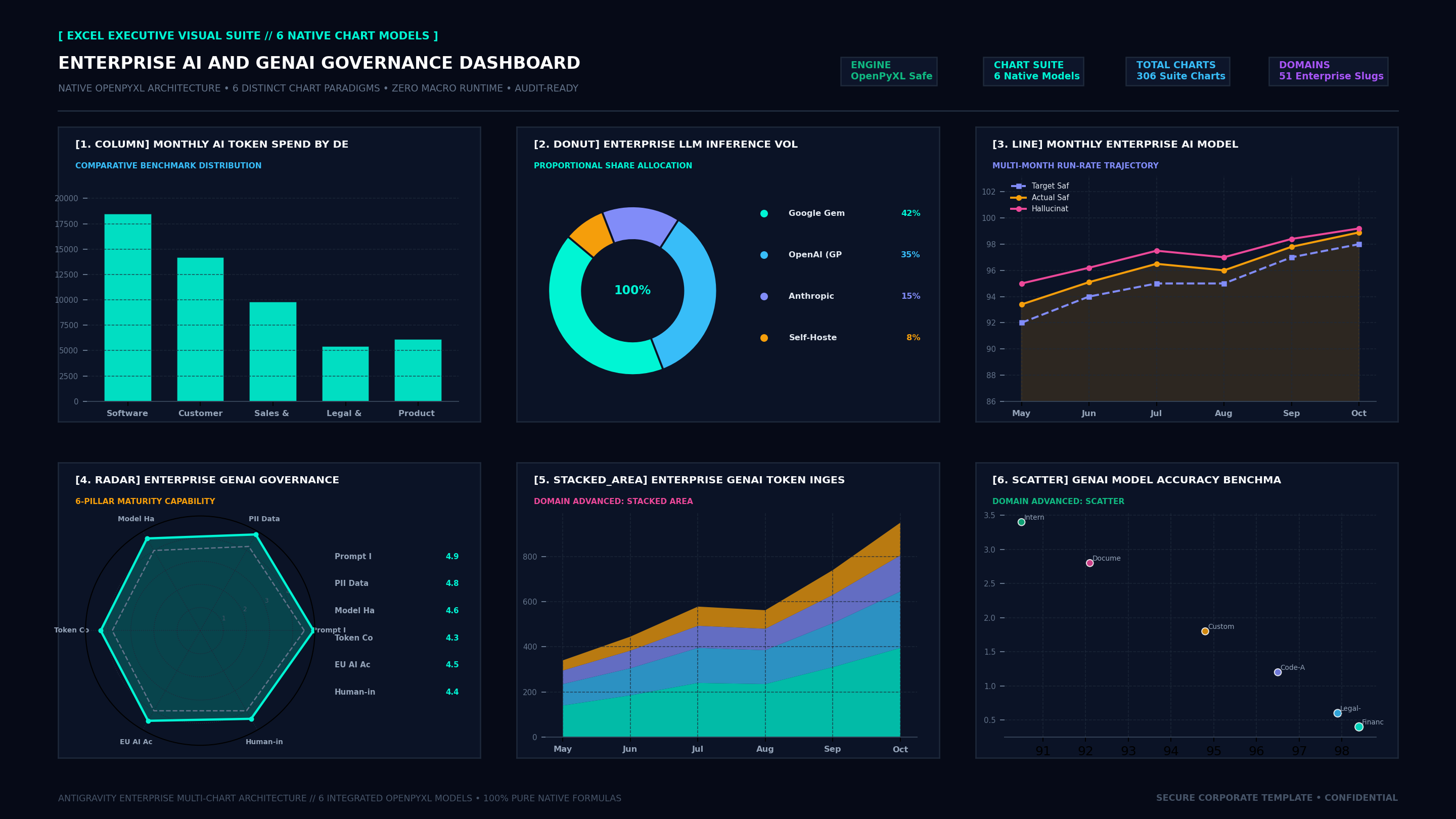
Task: Click the ENGINE OpenPyXL Safe badge
Action: pos(889,71)
